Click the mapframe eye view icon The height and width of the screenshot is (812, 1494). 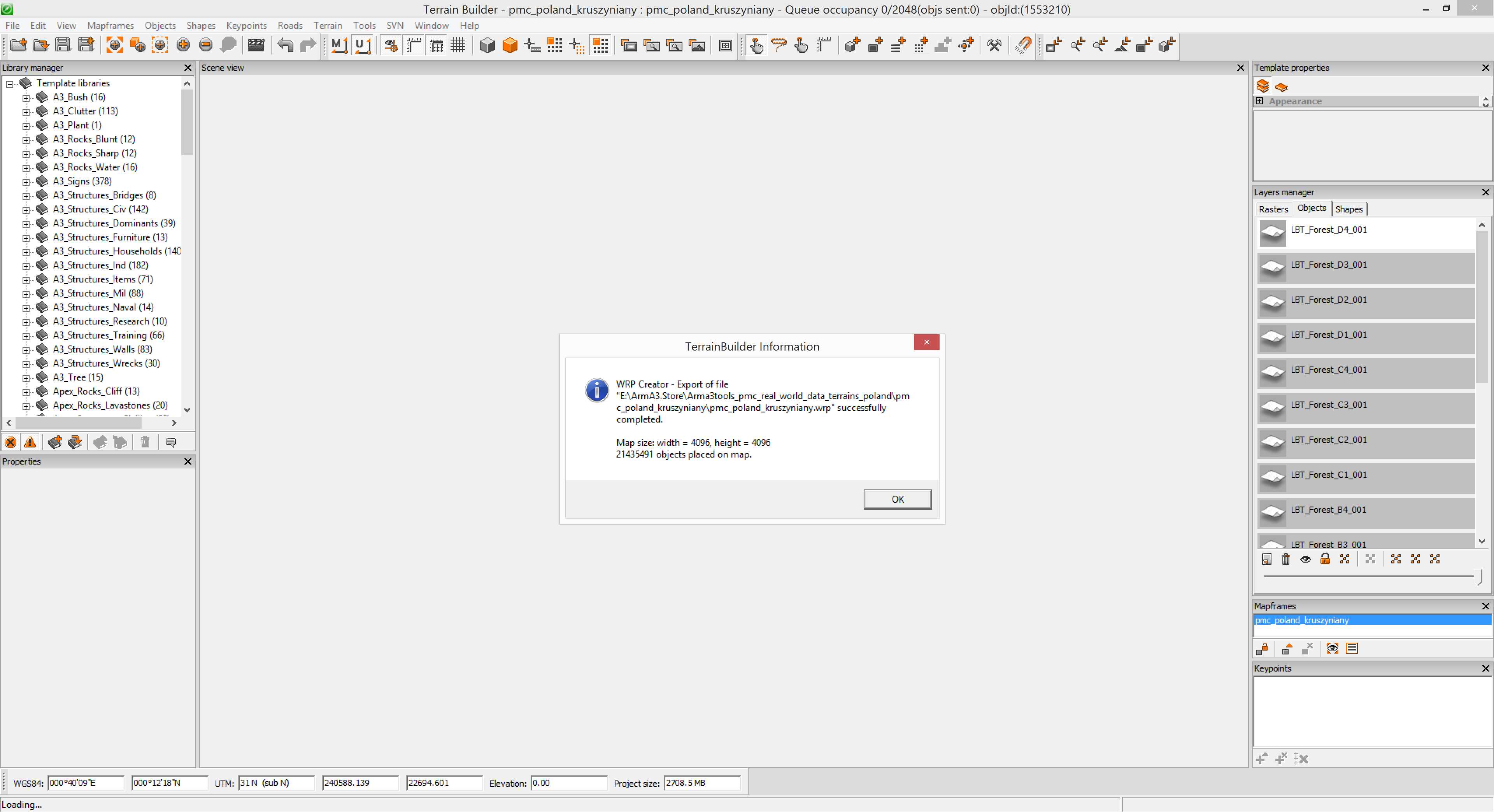1332,649
